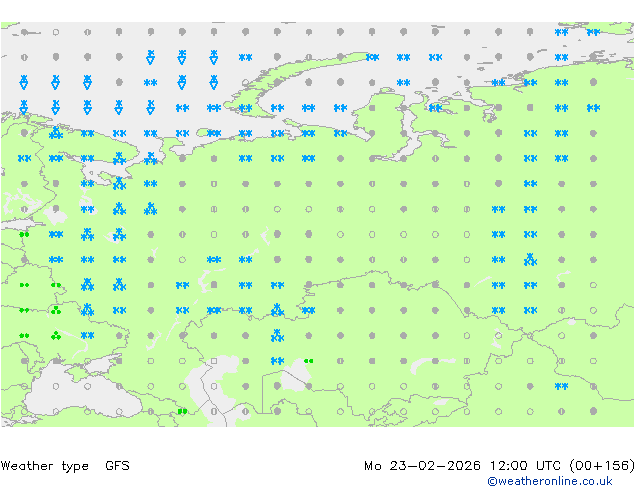Open the weatheronline.co.uk copyright link
The width and height of the screenshot is (634, 490).
point(550,481)
